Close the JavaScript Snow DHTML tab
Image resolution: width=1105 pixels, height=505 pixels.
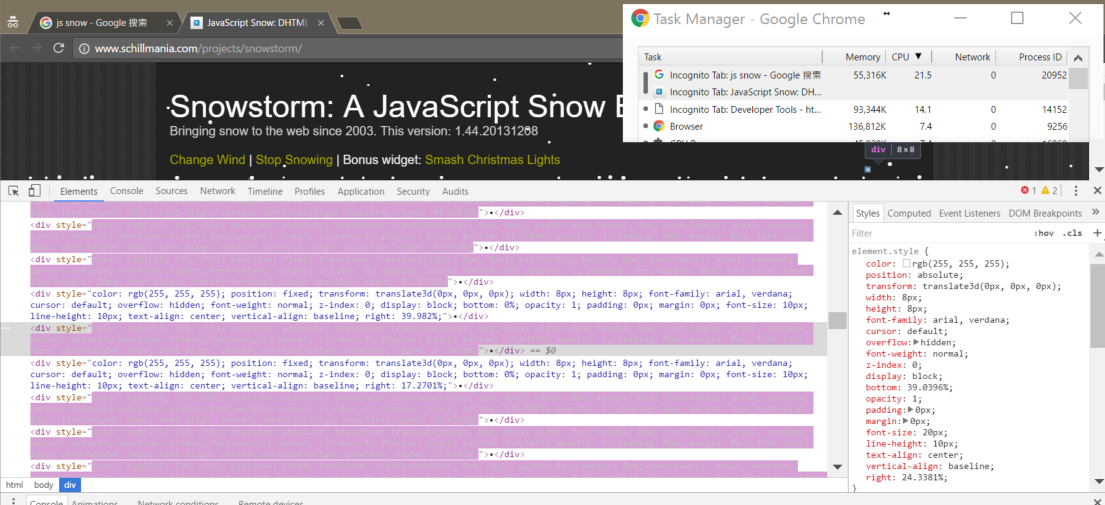coord(321,23)
